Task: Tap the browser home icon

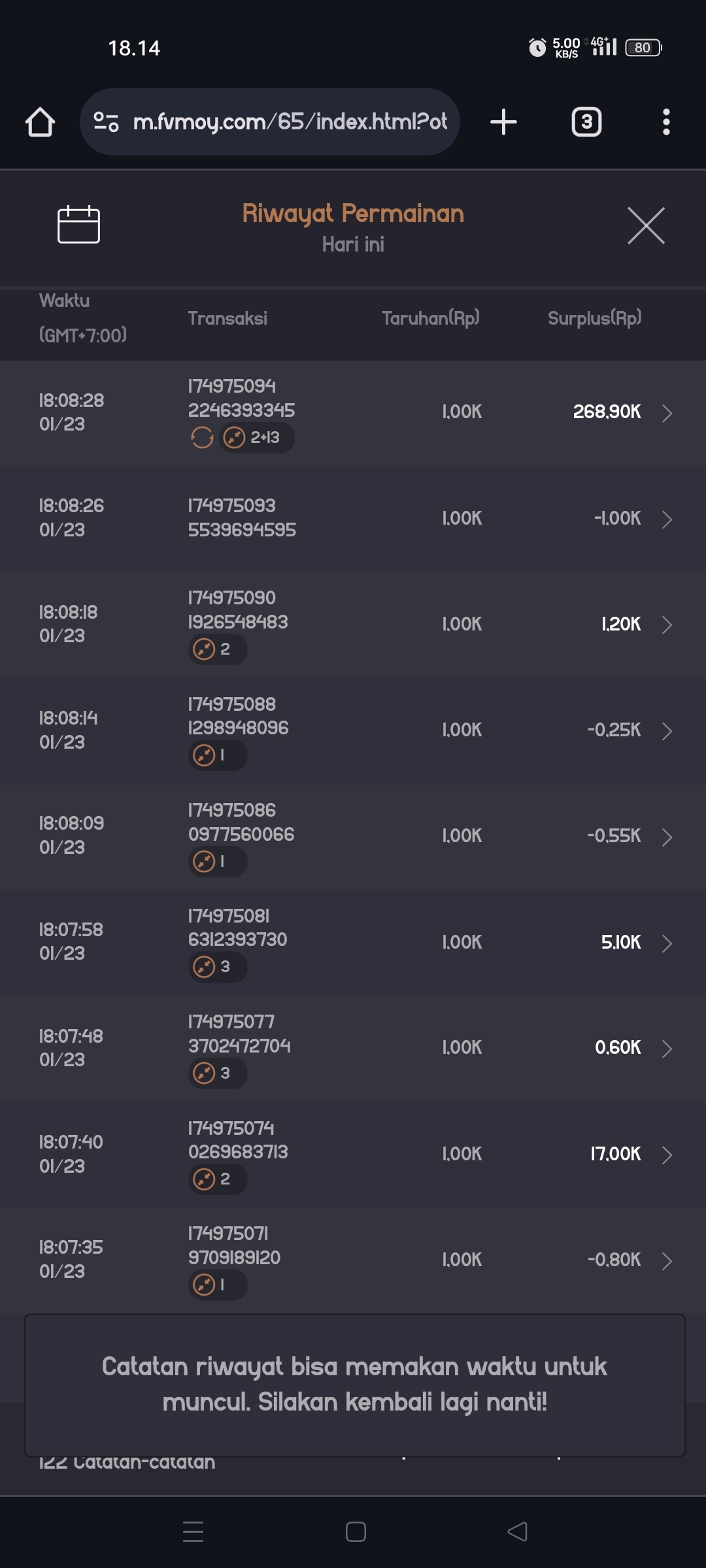Action: pyautogui.click(x=40, y=122)
